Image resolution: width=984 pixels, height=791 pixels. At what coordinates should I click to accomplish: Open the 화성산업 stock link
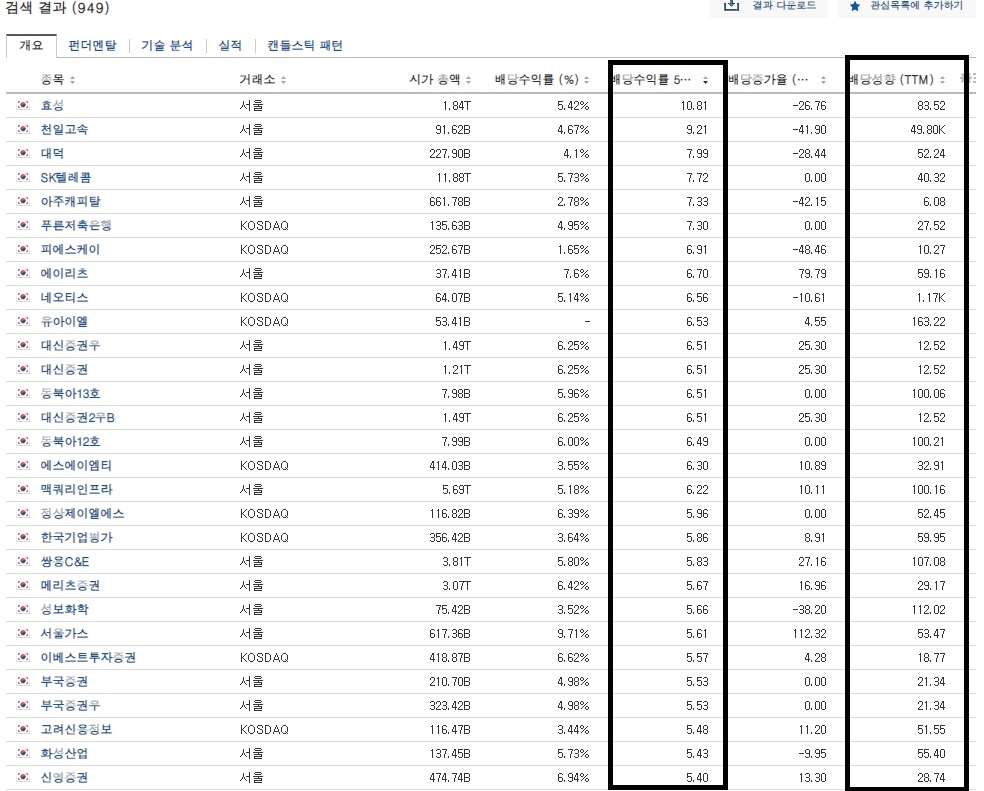coord(64,753)
